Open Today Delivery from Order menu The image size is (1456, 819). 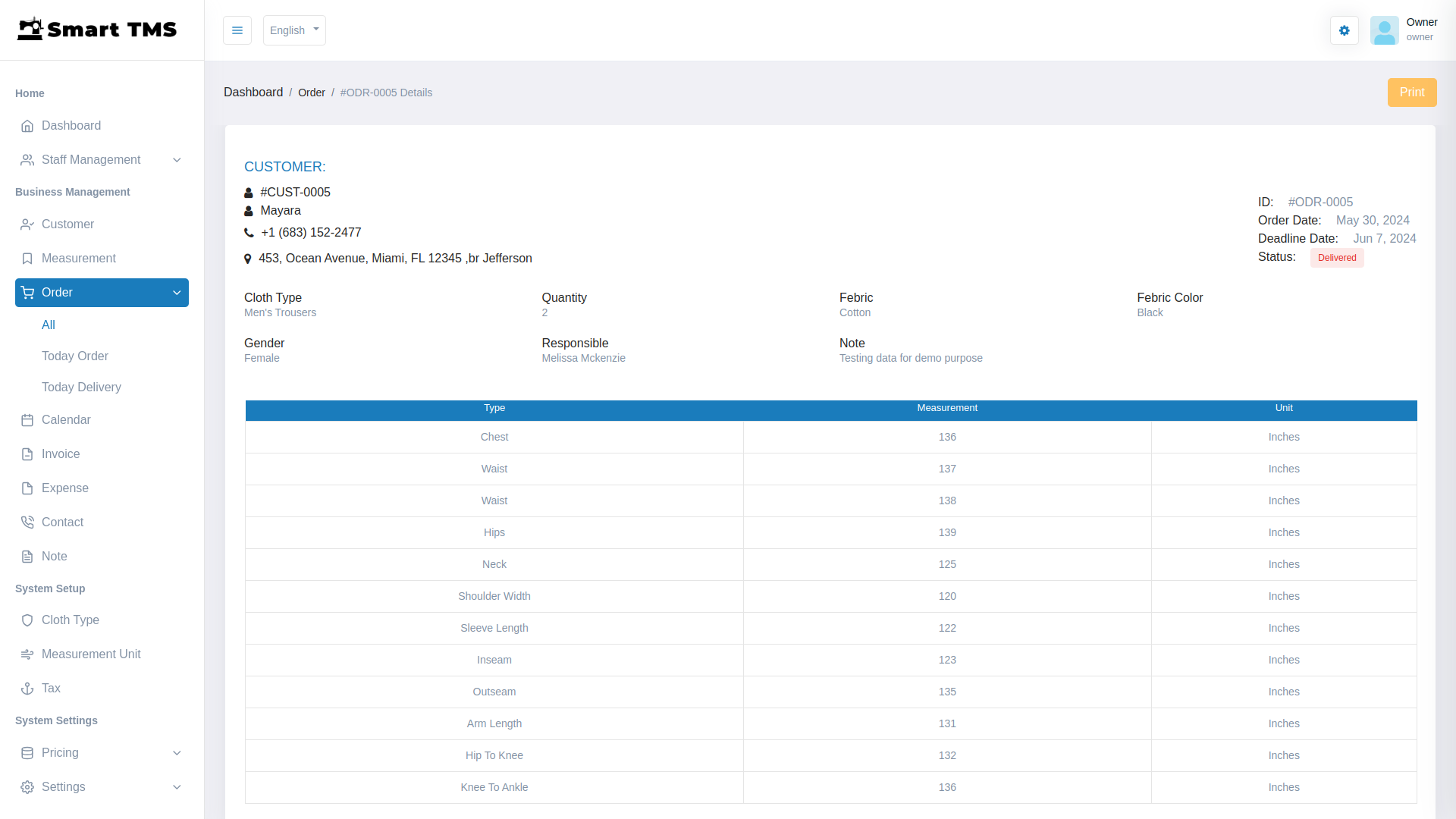coord(81,388)
